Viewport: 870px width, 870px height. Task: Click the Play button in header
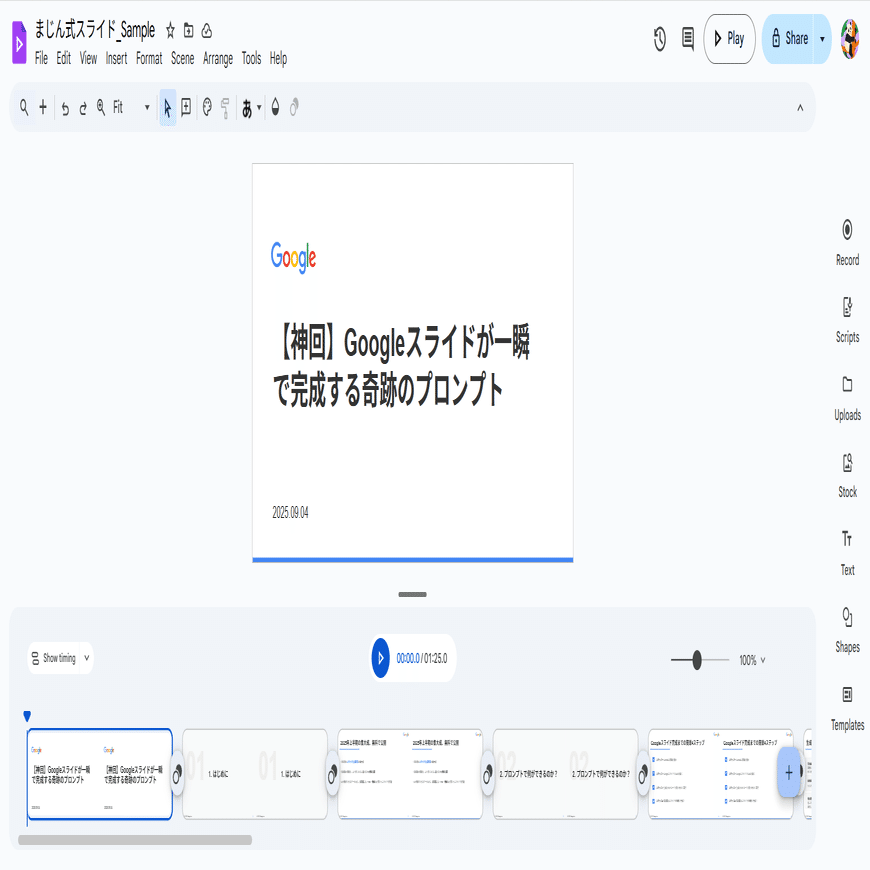pyautogui.click(x=729, y=39)
